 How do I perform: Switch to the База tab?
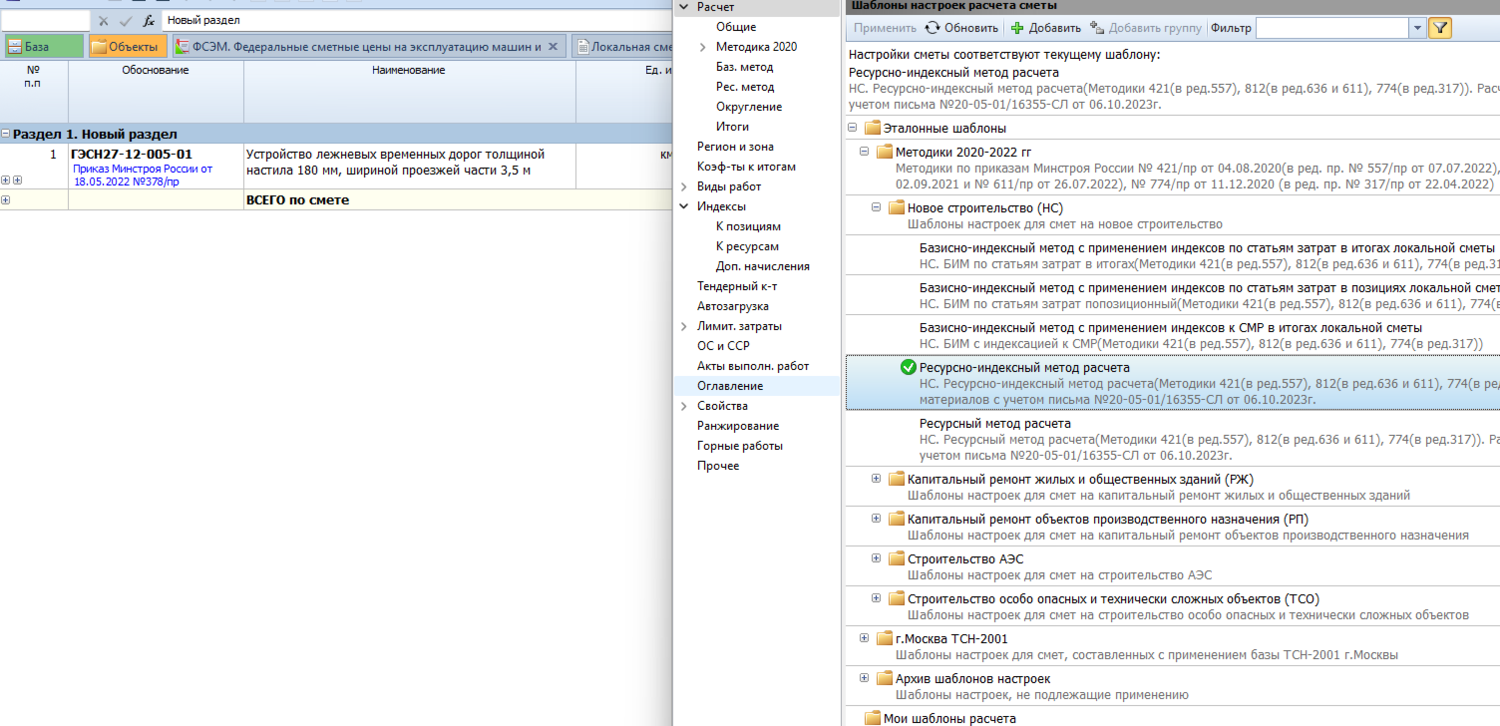pyautogui.click(x=44, y=46)
